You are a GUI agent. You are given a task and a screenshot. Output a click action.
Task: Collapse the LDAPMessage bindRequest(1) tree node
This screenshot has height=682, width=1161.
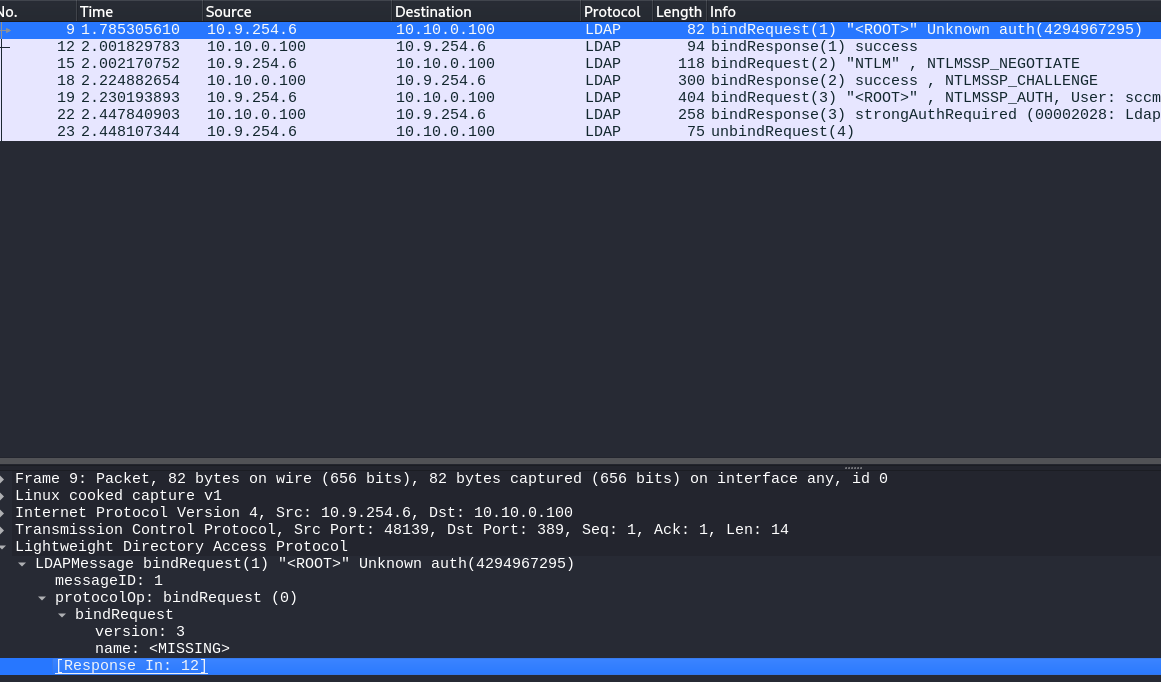22,564
